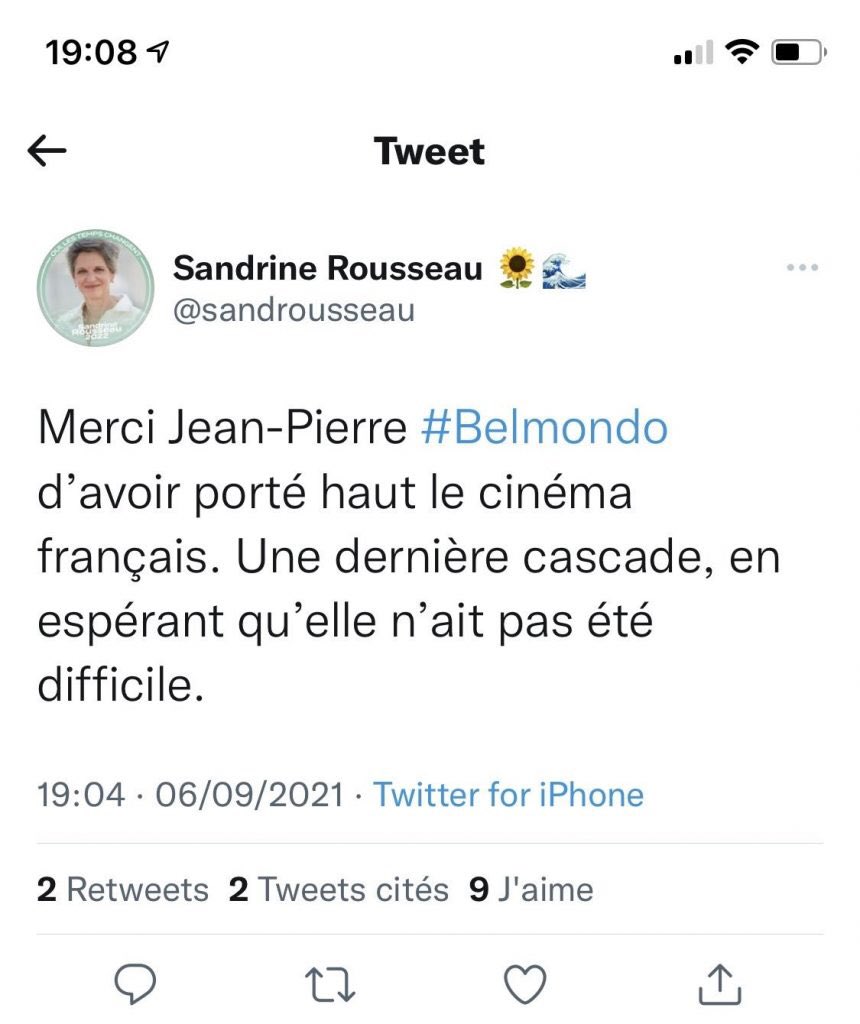
Task: Like the tweet with the heart icon
Action: [524, 986]
